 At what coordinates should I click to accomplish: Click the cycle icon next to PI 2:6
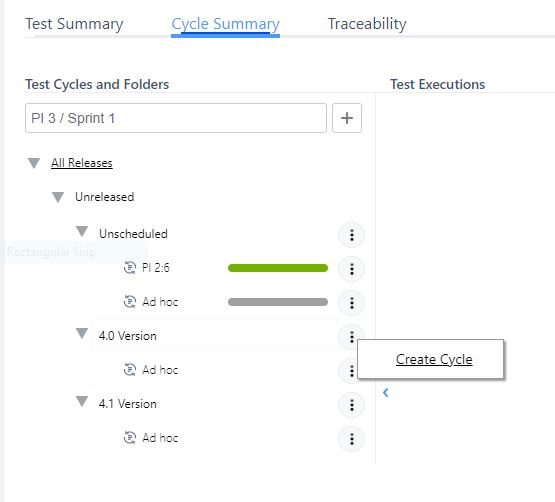[x=130, y=268]
